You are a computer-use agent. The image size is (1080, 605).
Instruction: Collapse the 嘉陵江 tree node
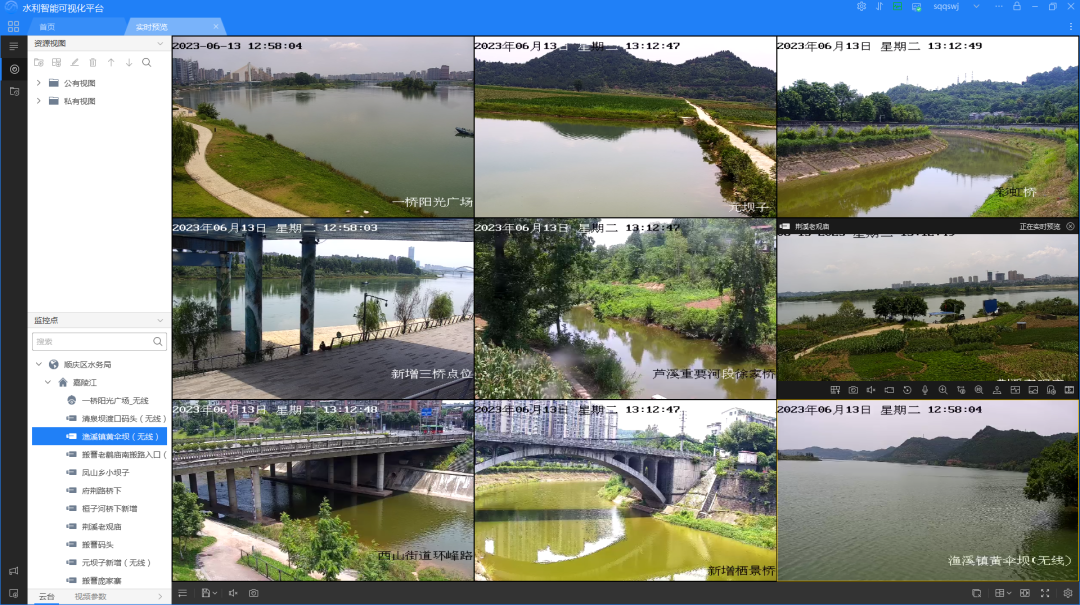47,382
